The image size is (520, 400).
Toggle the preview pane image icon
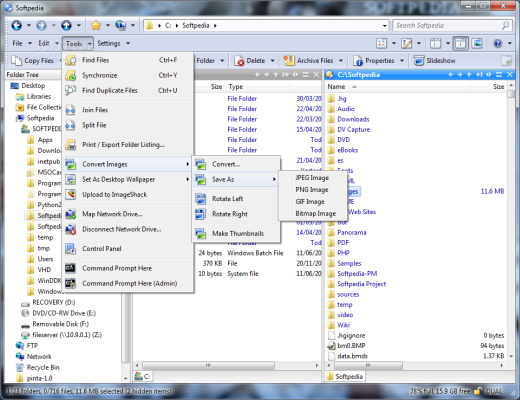(x=477, y=43)
